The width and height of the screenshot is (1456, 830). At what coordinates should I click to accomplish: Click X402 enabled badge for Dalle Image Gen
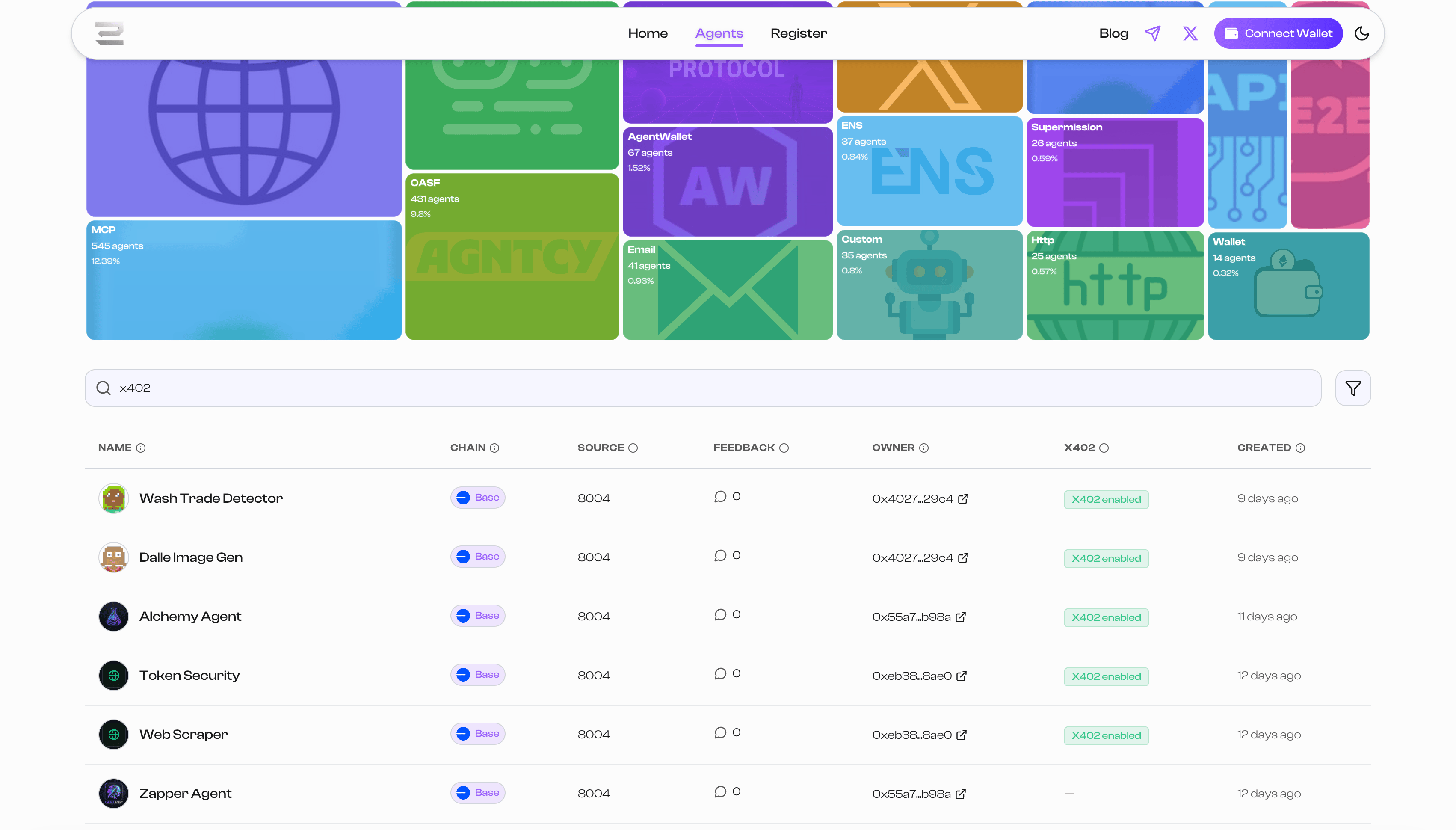point(1106,558)
